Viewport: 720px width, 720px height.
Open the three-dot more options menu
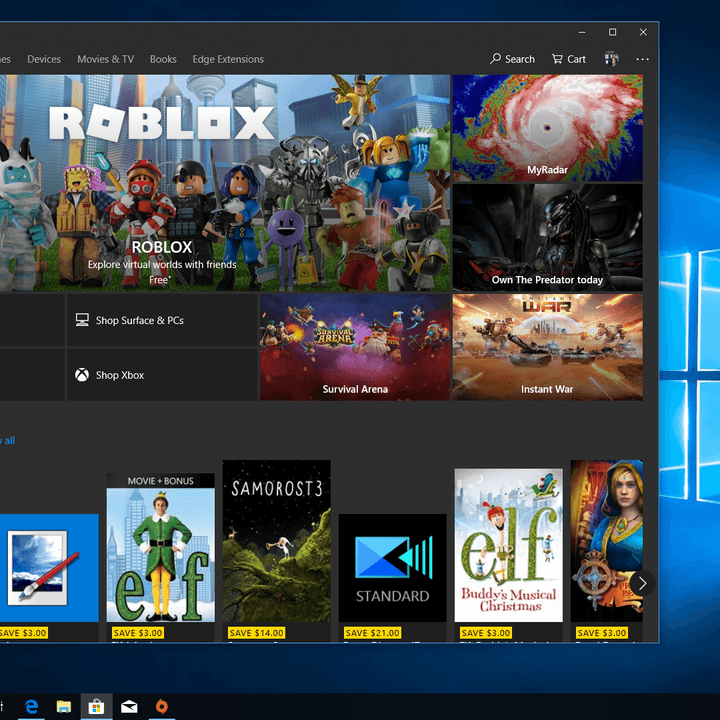coord(642,59)
